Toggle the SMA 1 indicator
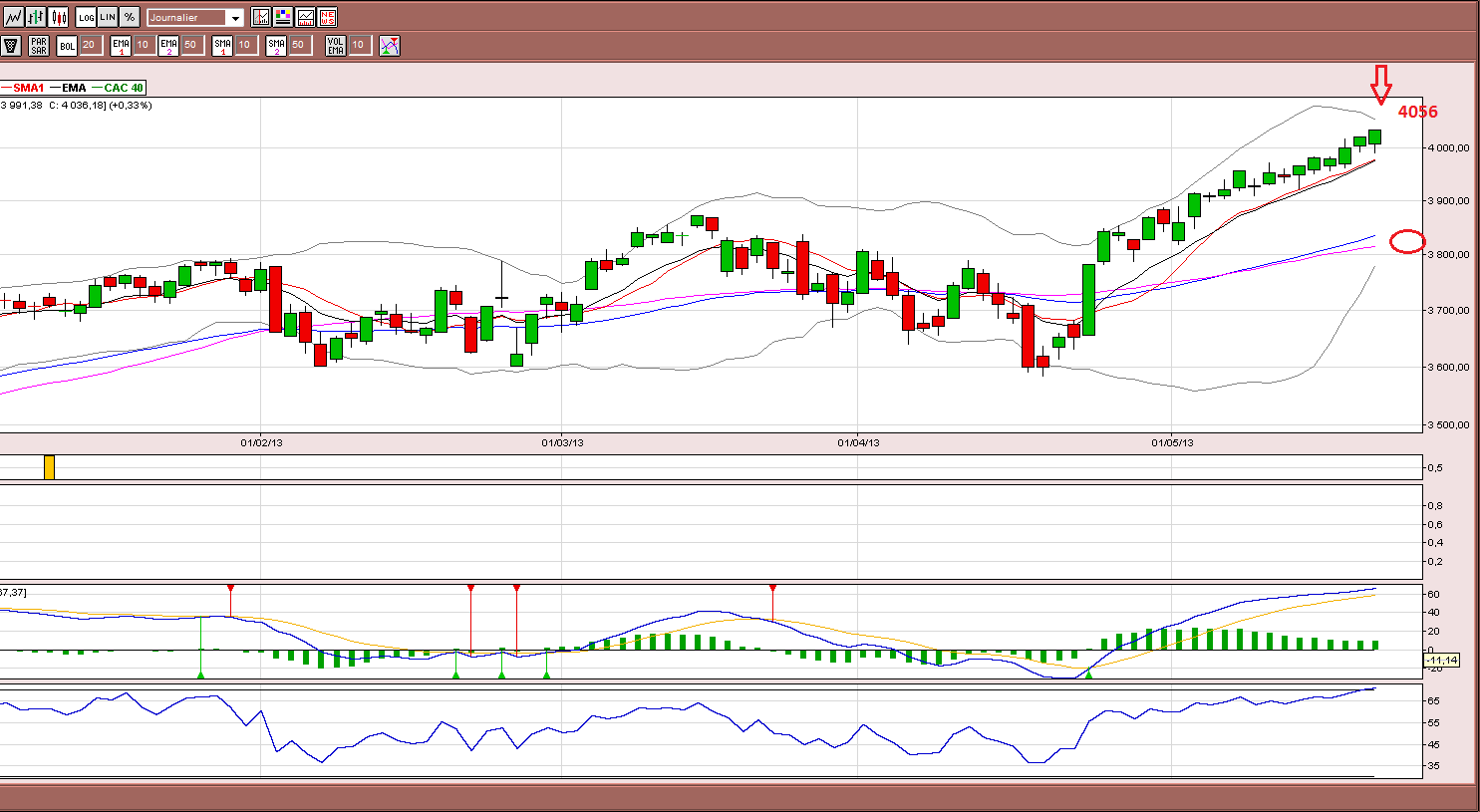 pos(222,46)
